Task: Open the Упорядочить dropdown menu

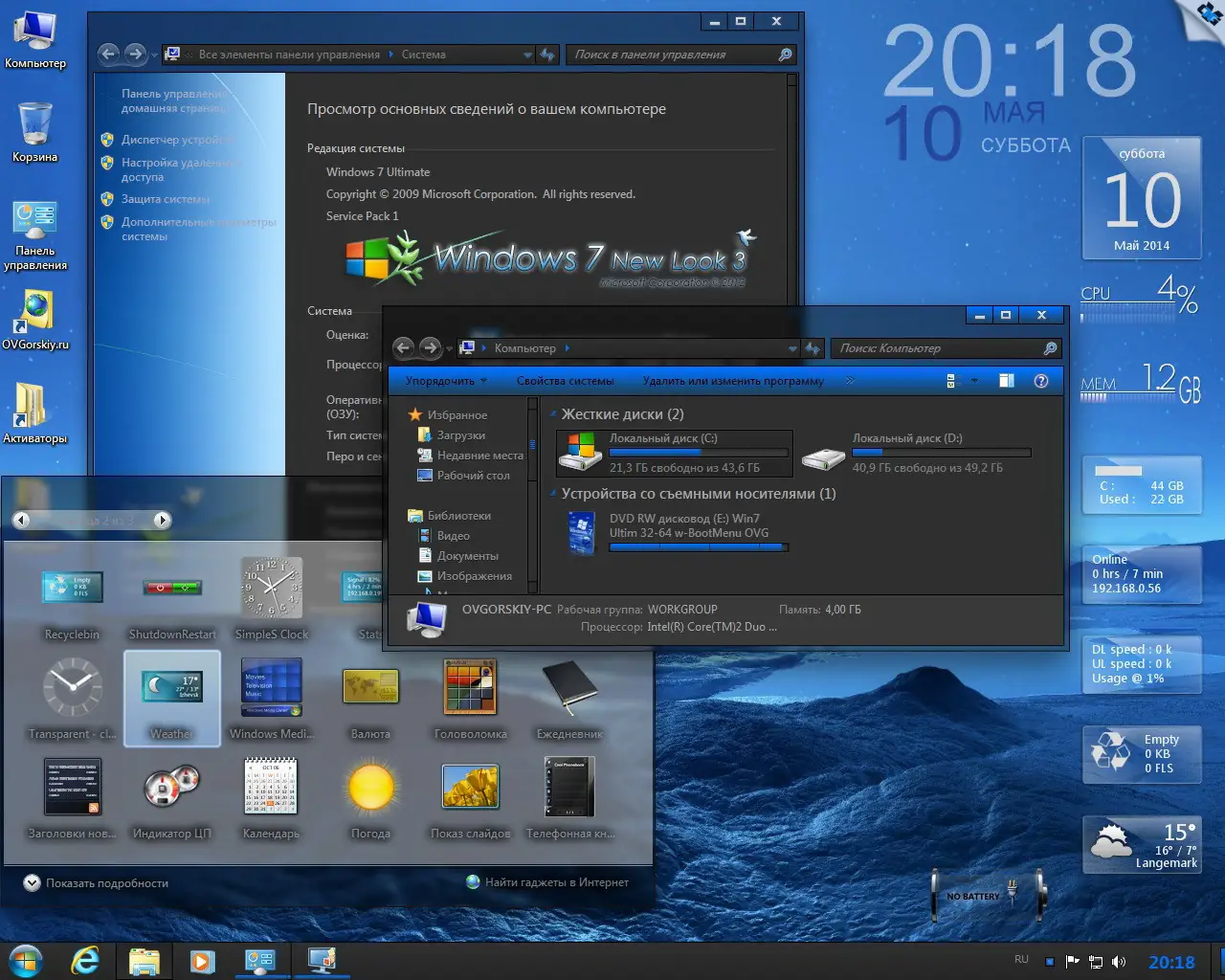Action: [x=446, y=381]
